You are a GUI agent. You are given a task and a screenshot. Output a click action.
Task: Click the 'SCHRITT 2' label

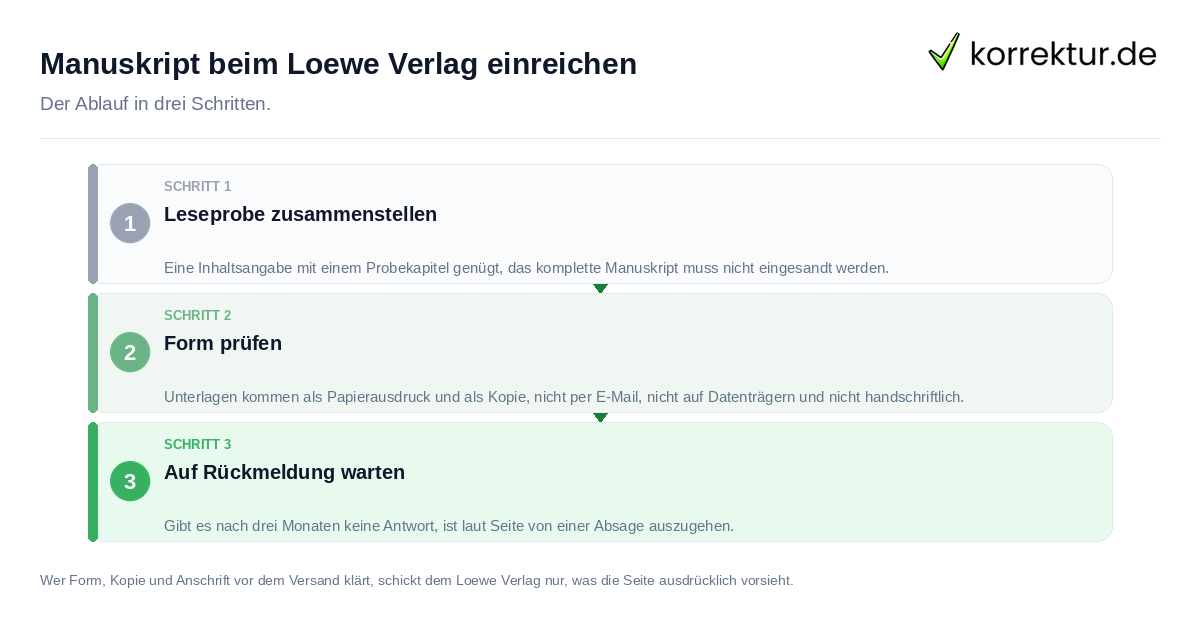coord(197,316)
